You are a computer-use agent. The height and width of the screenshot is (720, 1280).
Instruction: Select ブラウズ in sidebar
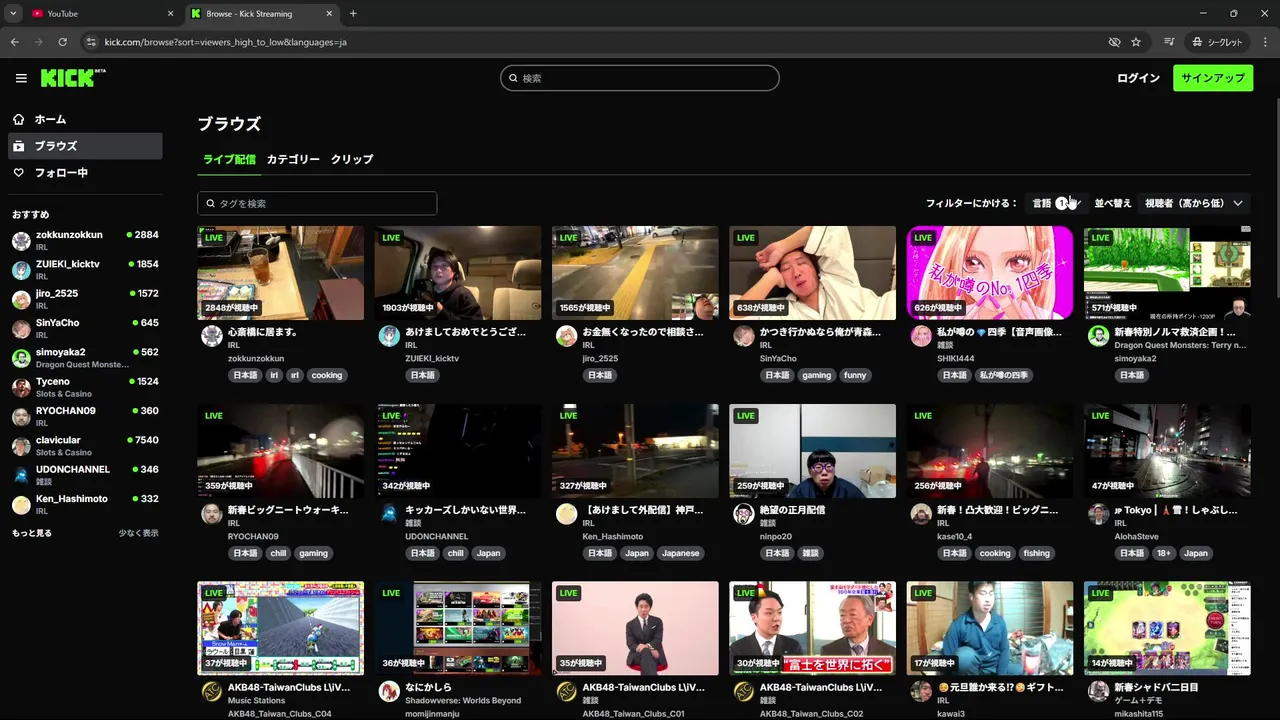click(85, 146)
